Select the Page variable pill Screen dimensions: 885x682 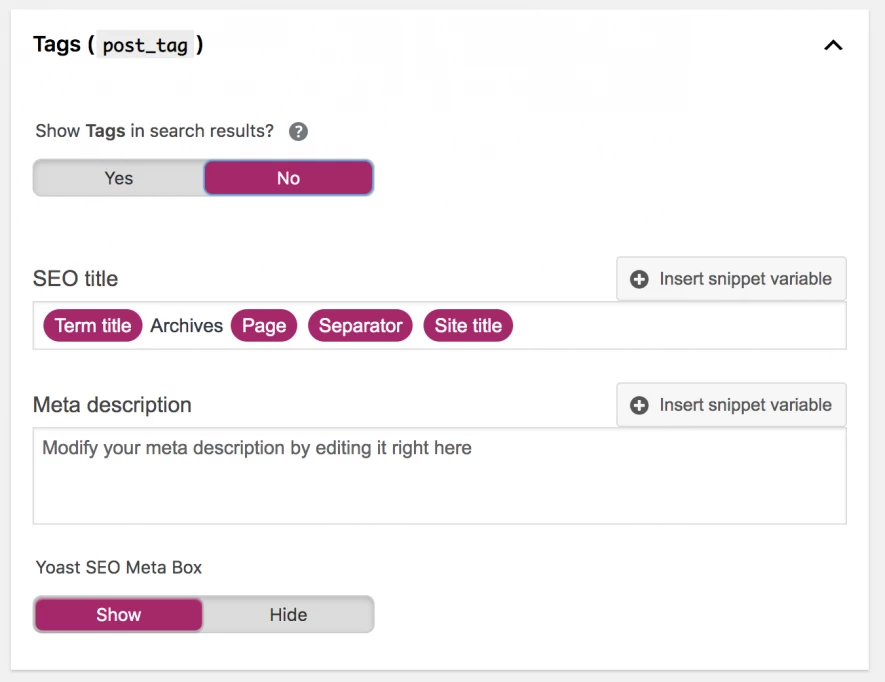point(264,326)
